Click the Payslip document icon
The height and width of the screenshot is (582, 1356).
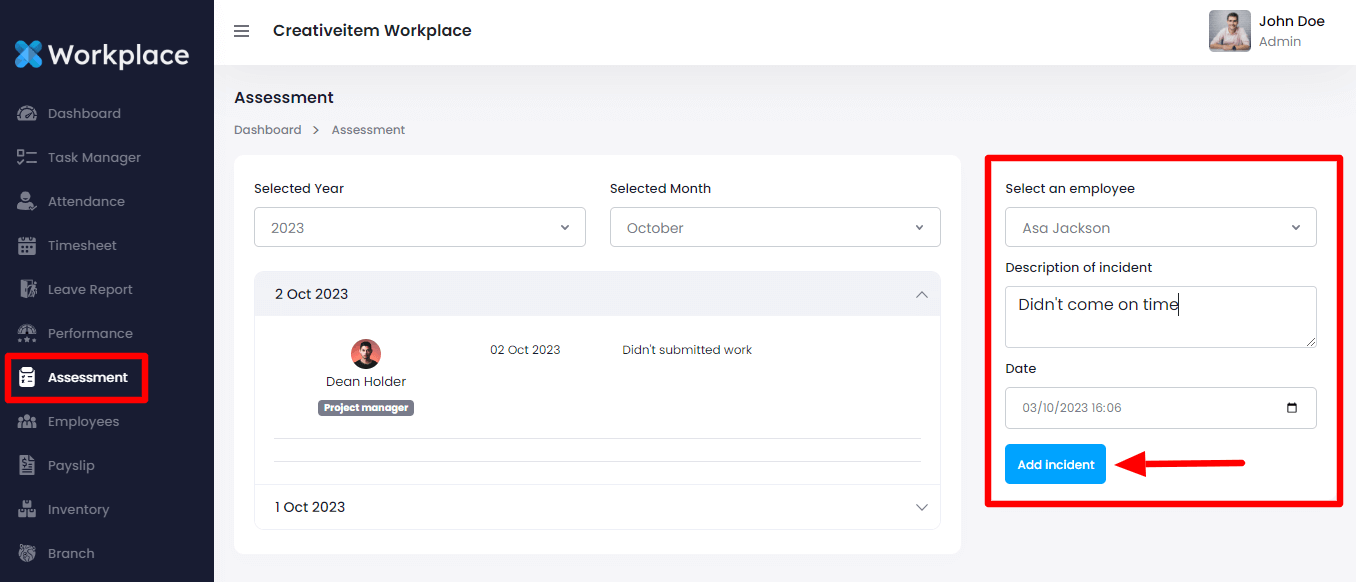click(27, 466)
